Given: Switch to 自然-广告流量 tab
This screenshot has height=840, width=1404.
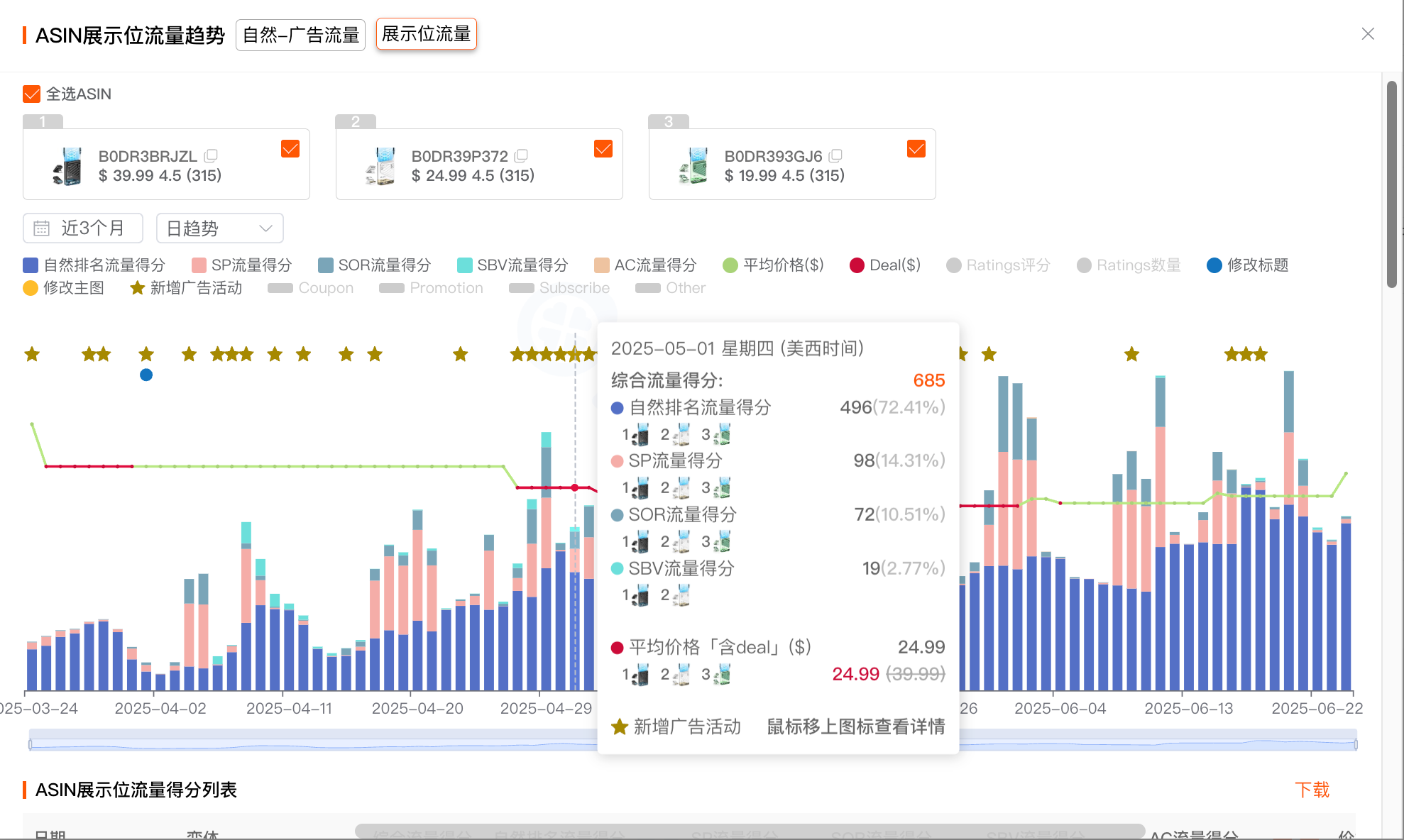Looking at the screenshot, I should coord(300,35).
